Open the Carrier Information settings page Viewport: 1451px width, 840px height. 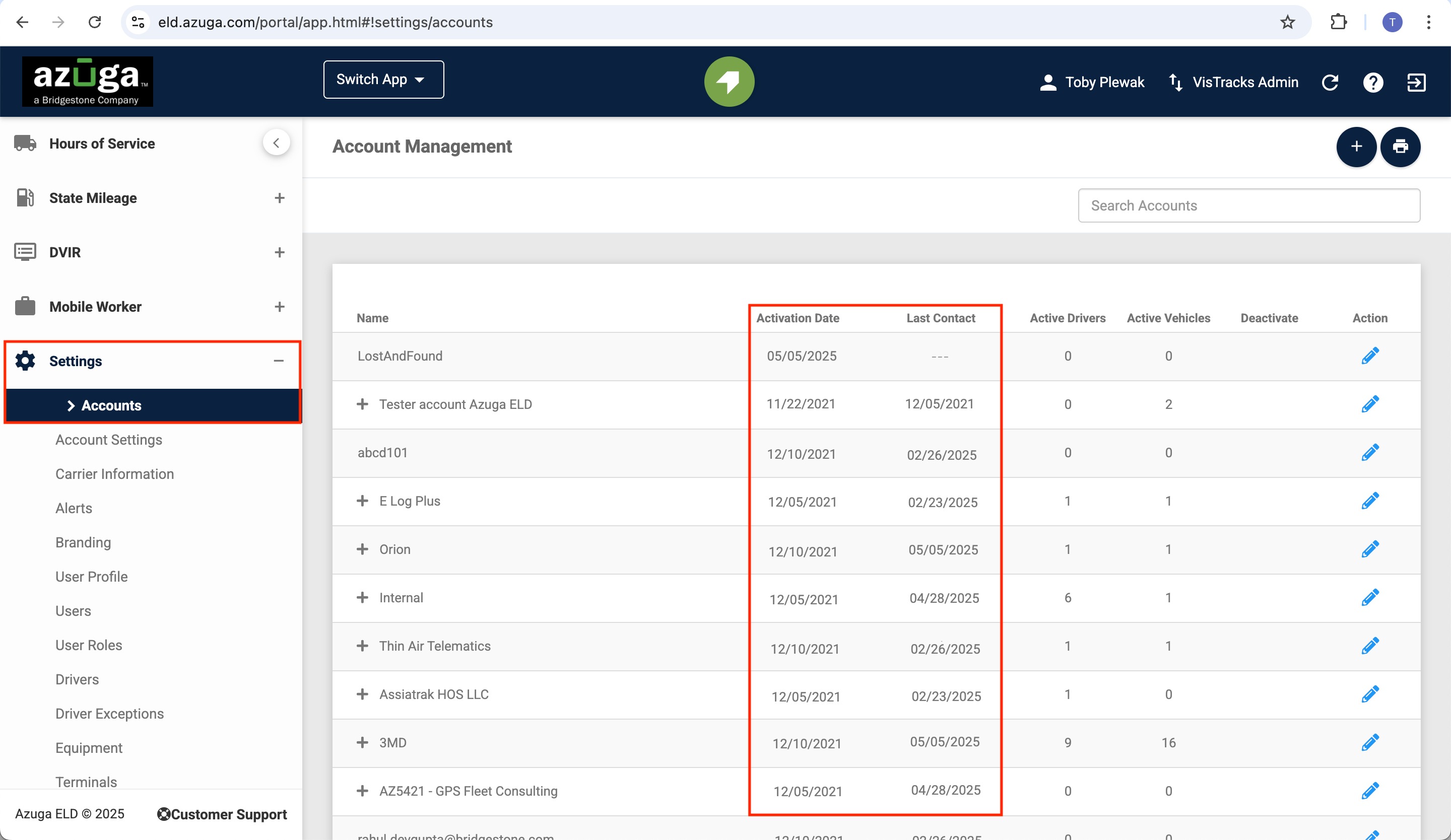pos(114,473)
